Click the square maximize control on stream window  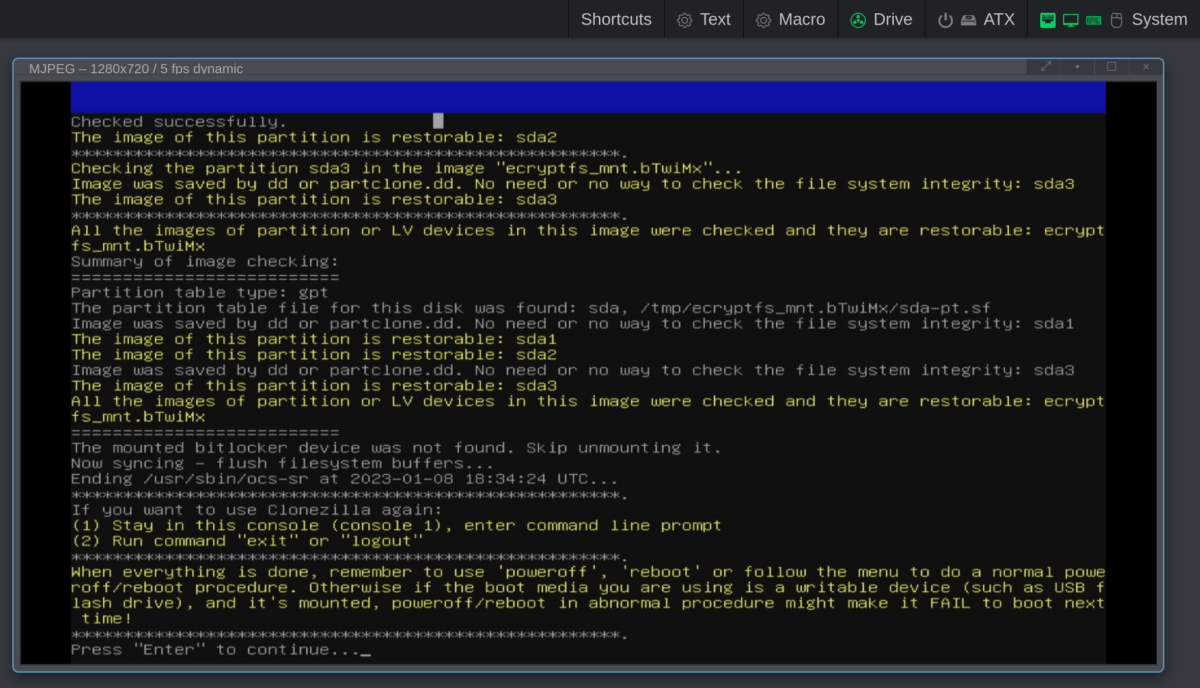click(1112, 66)
